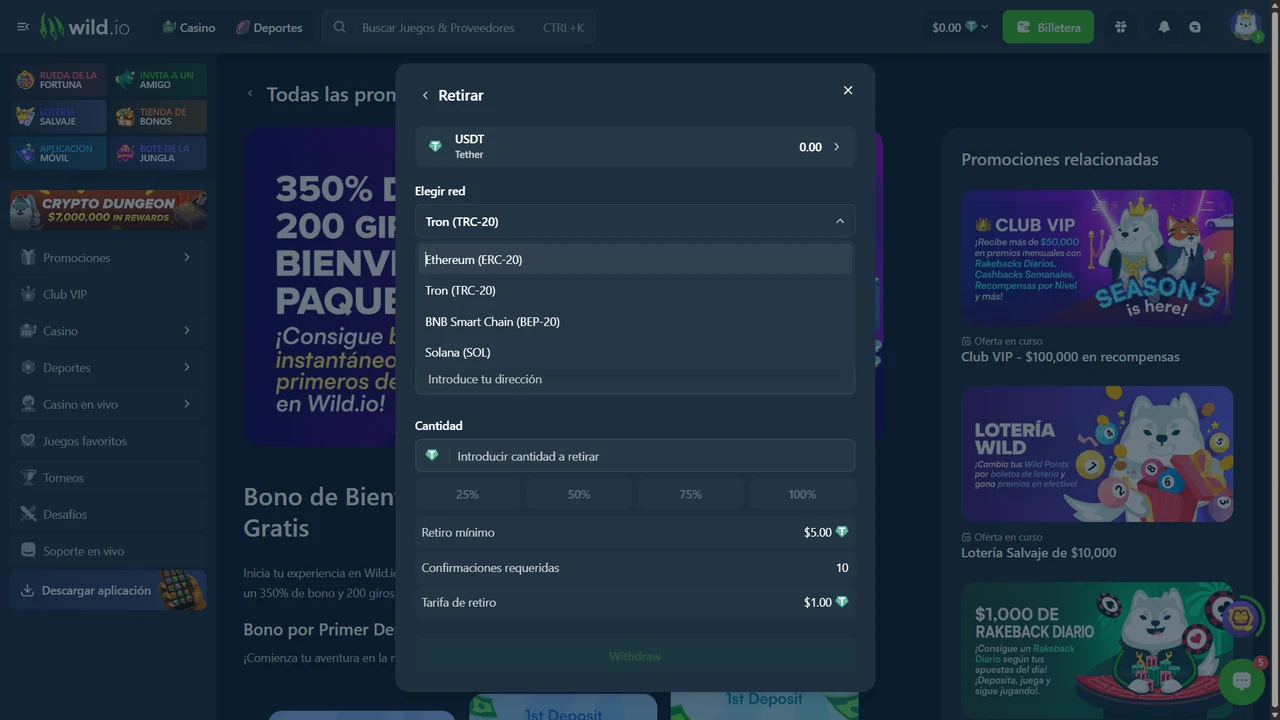
Task: Select Solana (SOL) network option
Action: [x=635, y=352]
